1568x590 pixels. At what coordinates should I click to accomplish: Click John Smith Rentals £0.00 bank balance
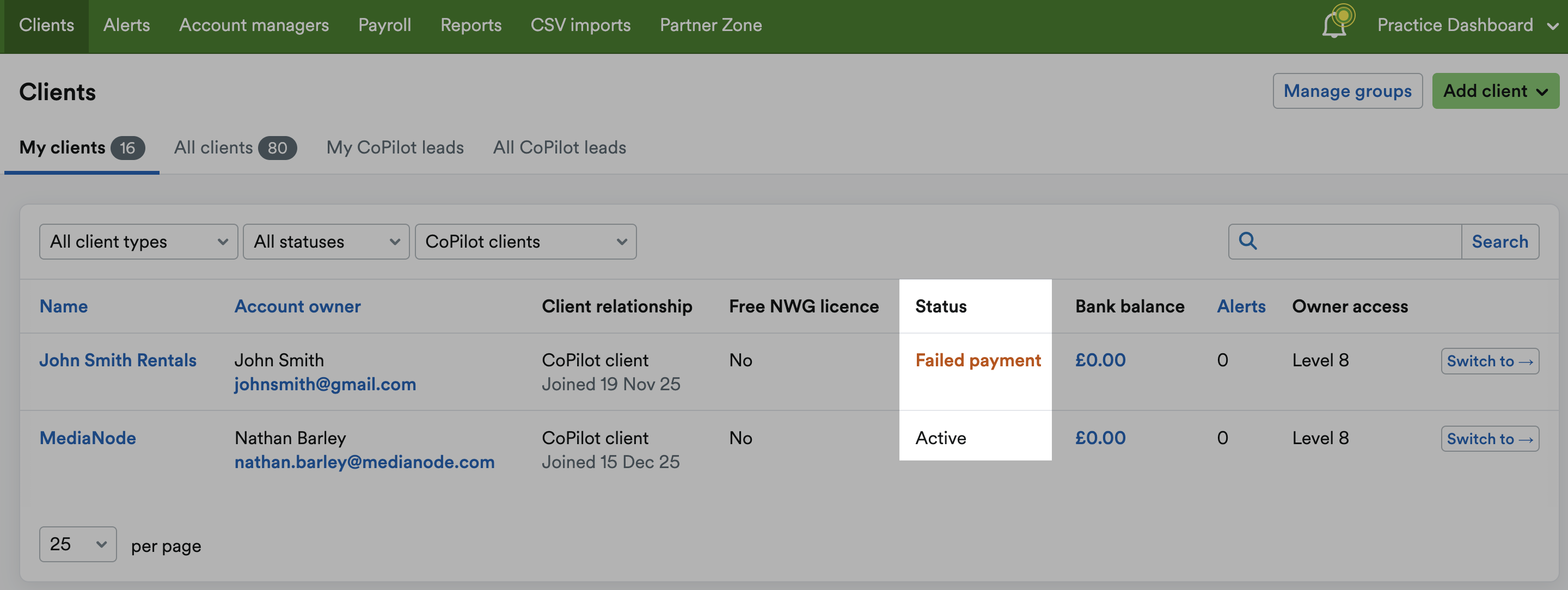(1100, 360)
